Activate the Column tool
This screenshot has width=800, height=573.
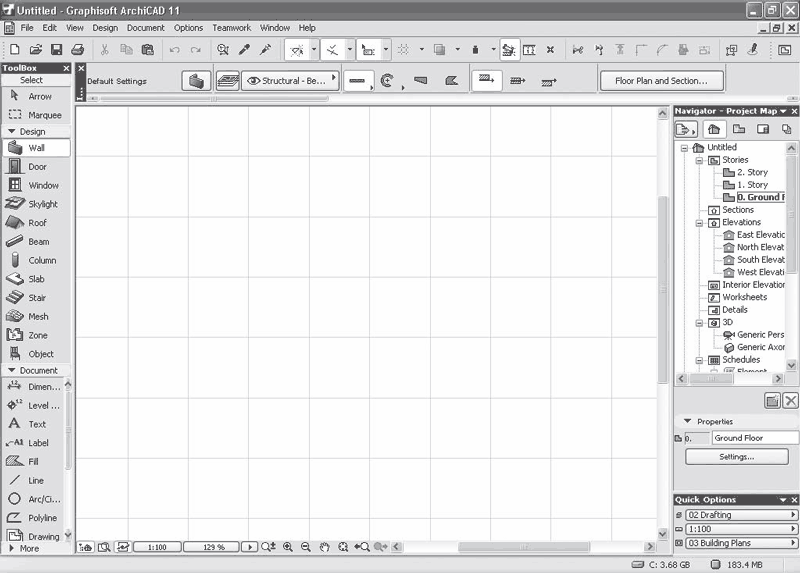point(41,260)
